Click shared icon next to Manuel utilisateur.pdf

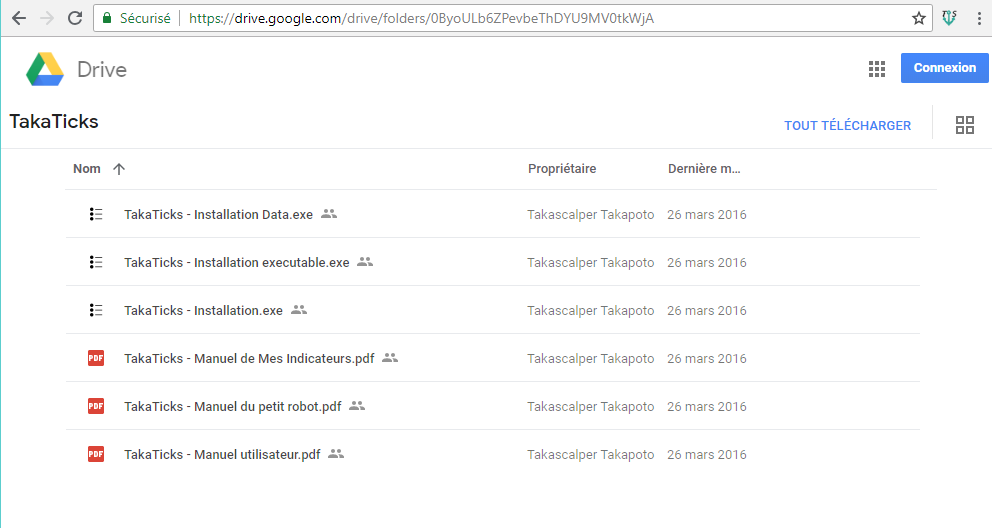pos(336,453)
